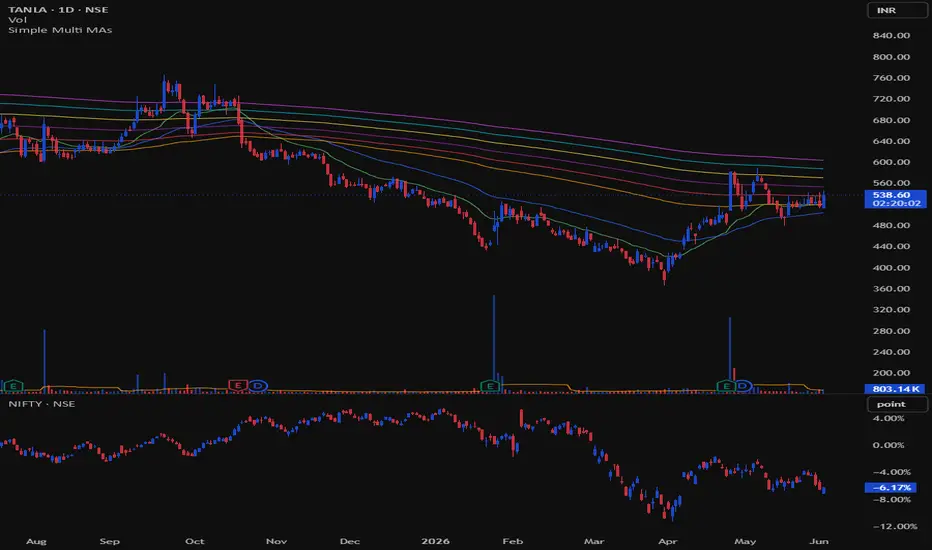Select the Vol indicator legend

(x=17, y=20)
